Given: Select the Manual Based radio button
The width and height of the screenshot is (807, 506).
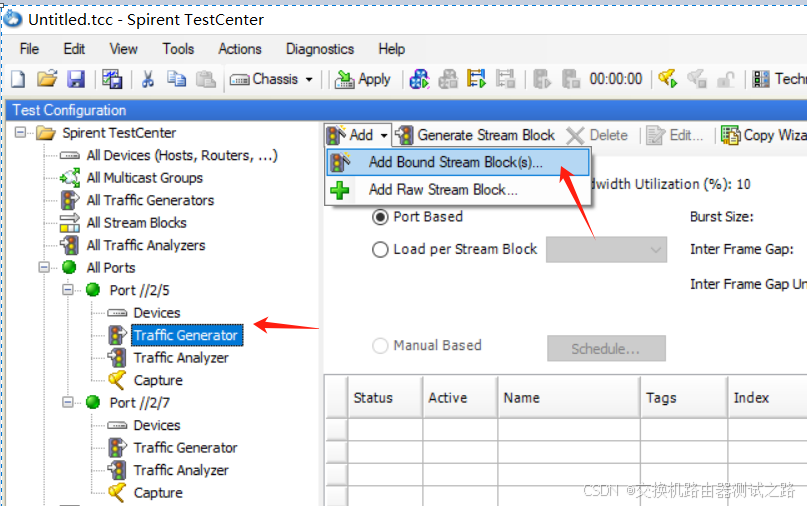Looking at the screenshot, I should 380,346.
